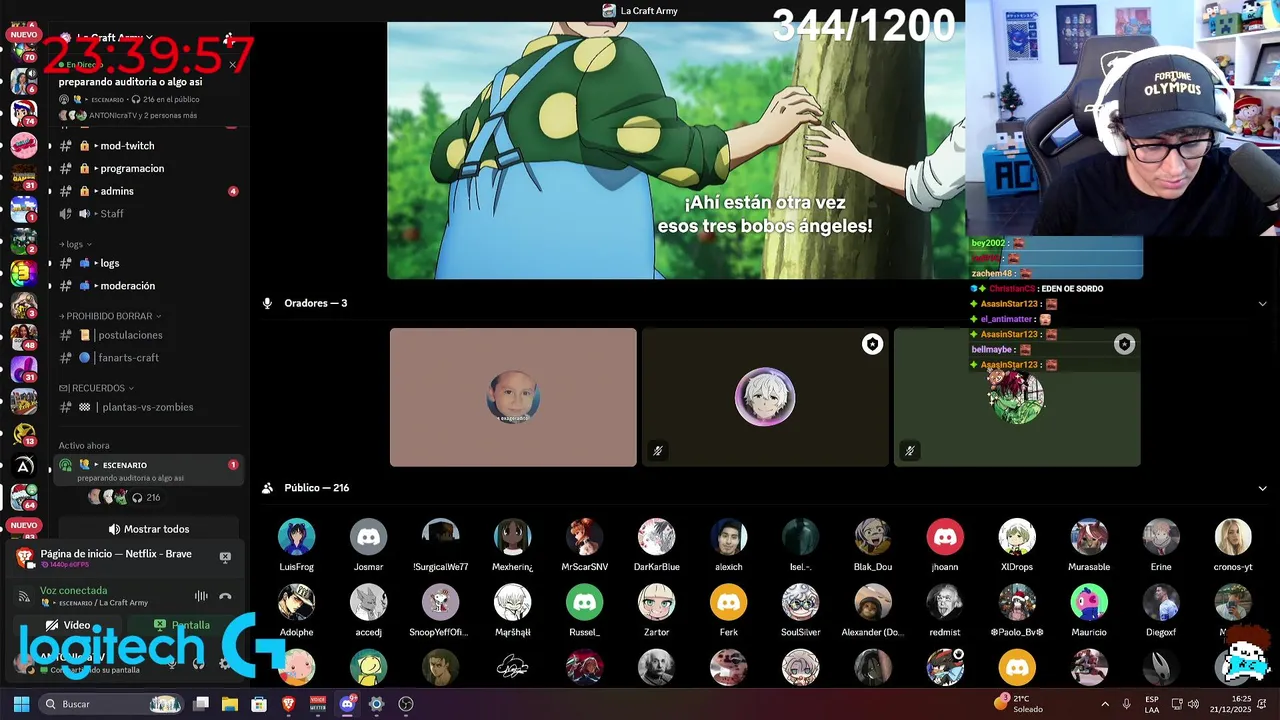The height and width of the screenshot is (720, 1280).
Task: Open alexich's audience avatar
Action: pos(728,537)
